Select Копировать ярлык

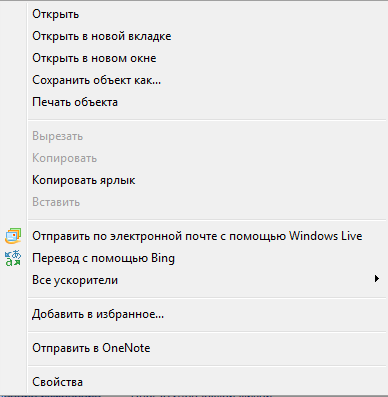click(x=207, y=180)
